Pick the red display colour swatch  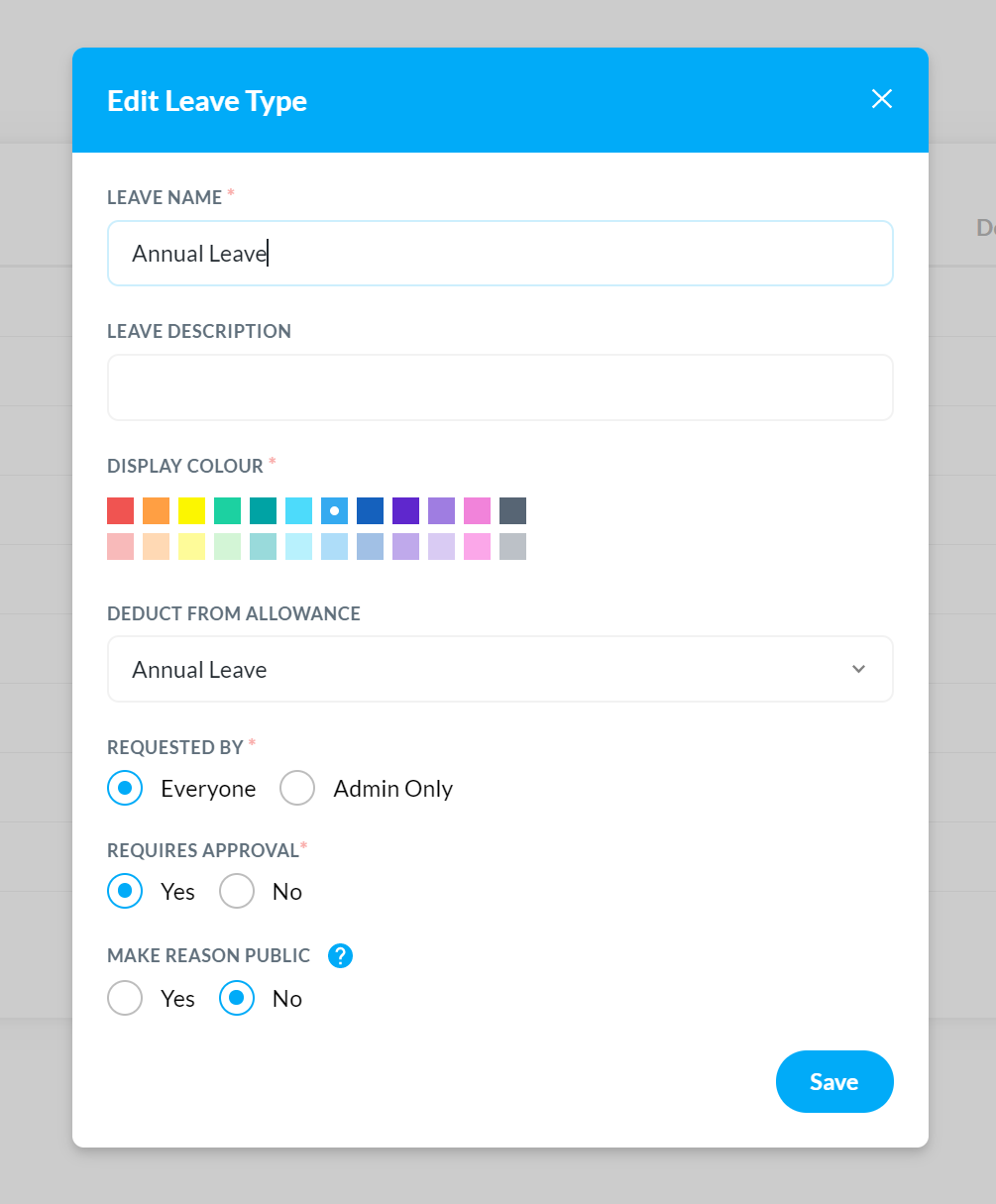point(121,511)
